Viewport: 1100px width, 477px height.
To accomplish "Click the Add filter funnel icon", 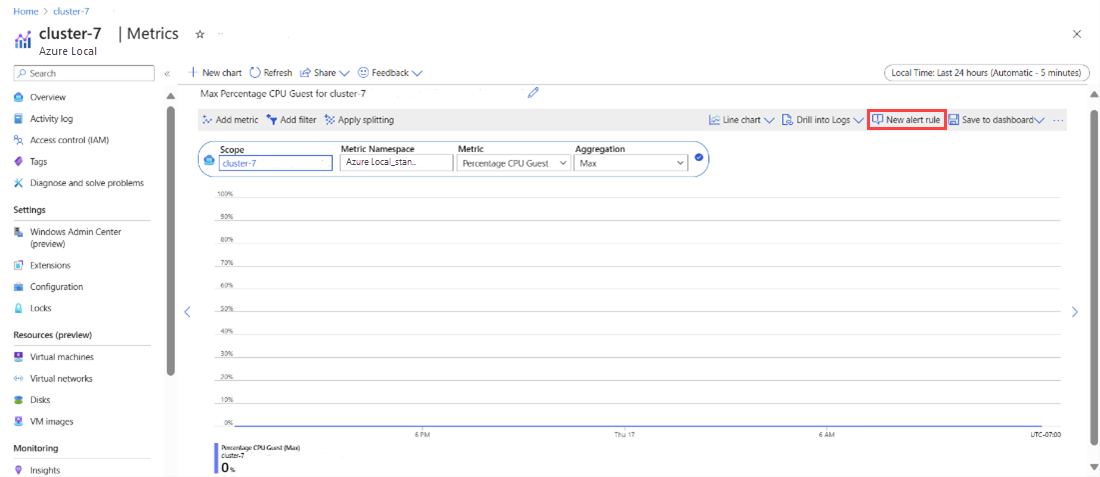I will [271, 120].
